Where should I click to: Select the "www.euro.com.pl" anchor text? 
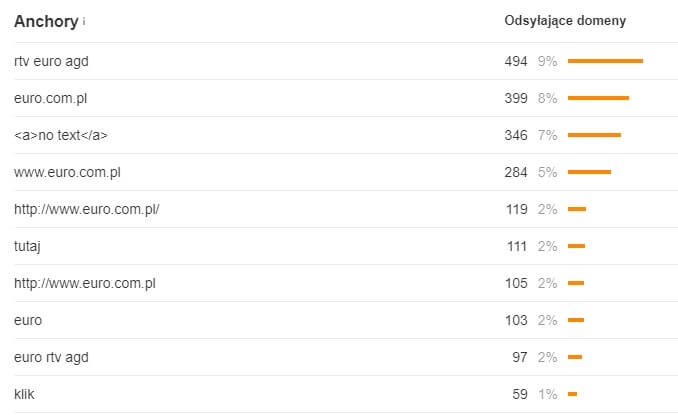[x=67, y=172]
